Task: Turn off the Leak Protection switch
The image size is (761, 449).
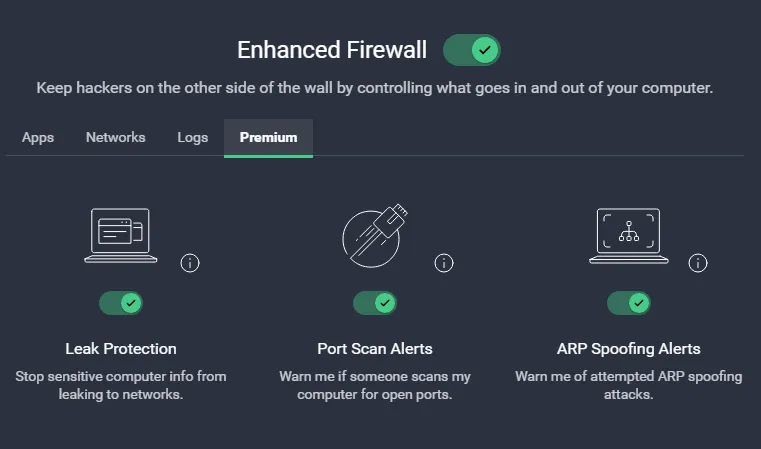Action: [121, 303]
